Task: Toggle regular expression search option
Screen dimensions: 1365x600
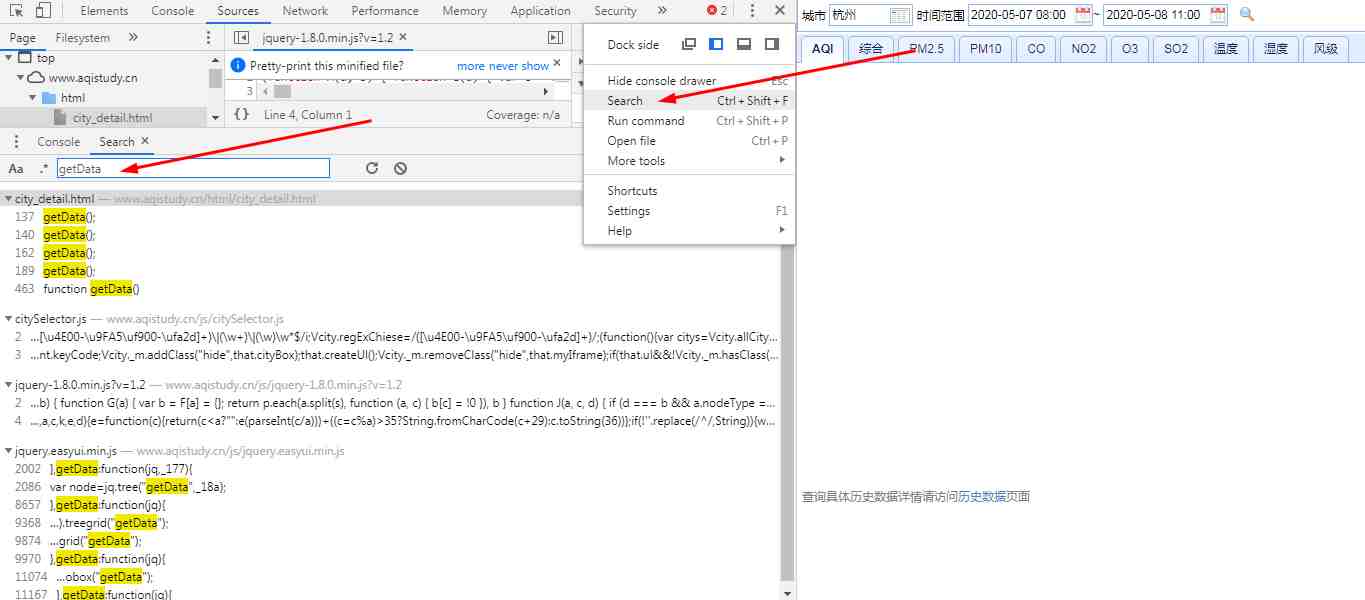Action: pyautogui.click(x=43, y=168)
